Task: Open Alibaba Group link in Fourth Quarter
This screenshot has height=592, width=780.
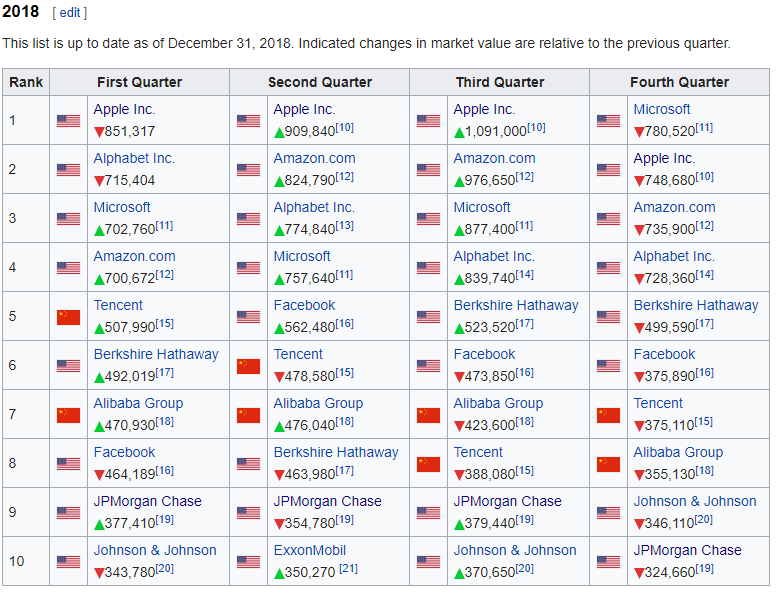Action: (x=678, y=453)
